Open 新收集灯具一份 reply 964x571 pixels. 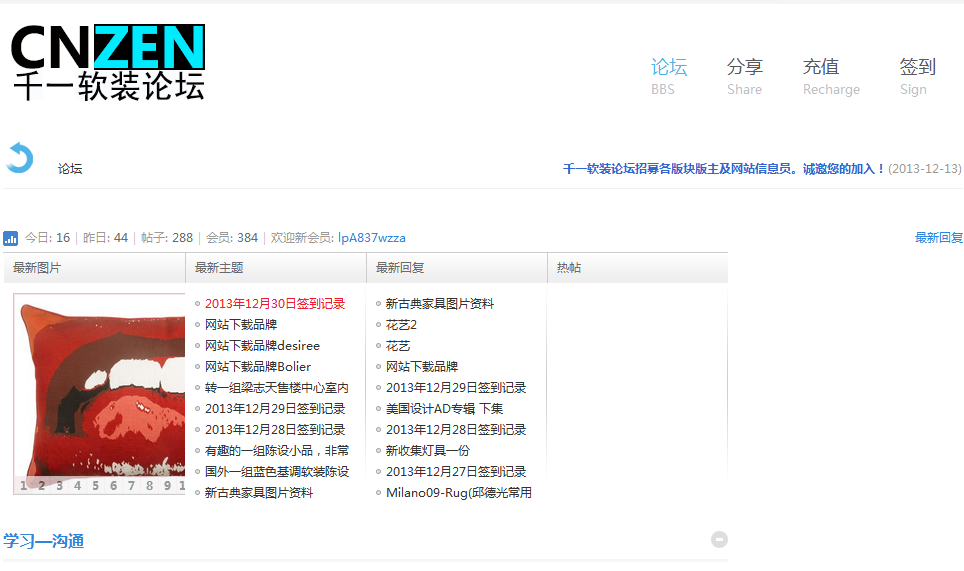(427, 451)
